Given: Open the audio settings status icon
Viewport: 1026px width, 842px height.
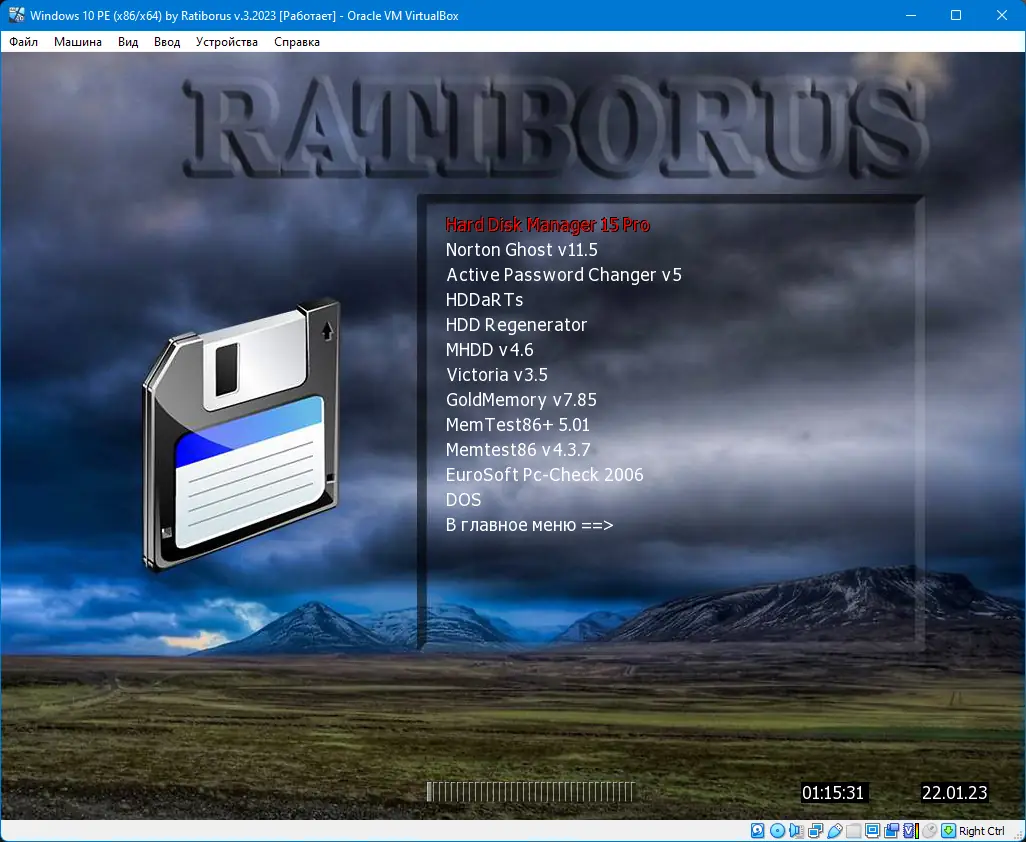Looking at the screenshot, I should (x=796, y=831).
